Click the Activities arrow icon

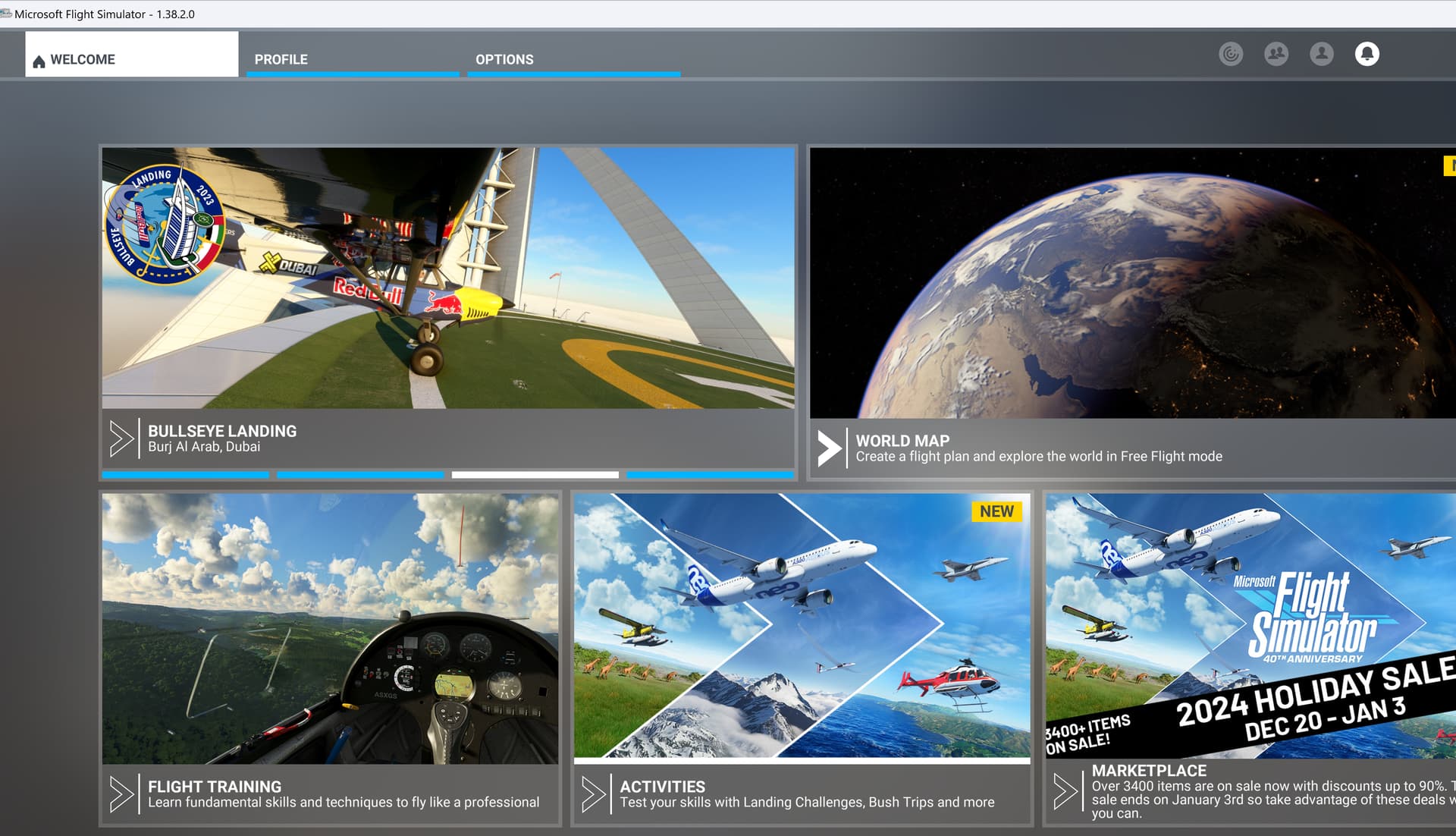593,794
